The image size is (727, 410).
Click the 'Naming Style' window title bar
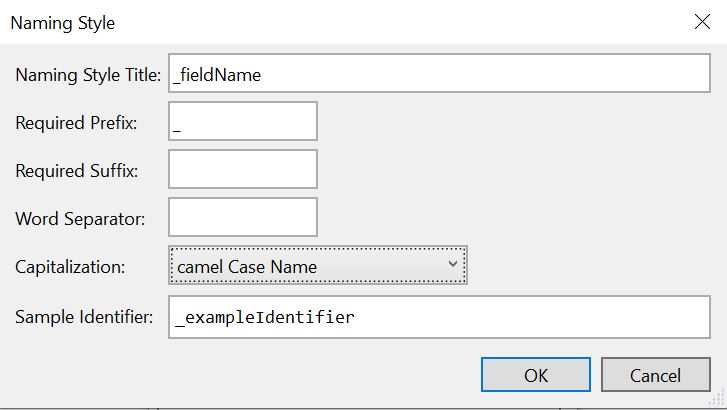click(300, 22)
